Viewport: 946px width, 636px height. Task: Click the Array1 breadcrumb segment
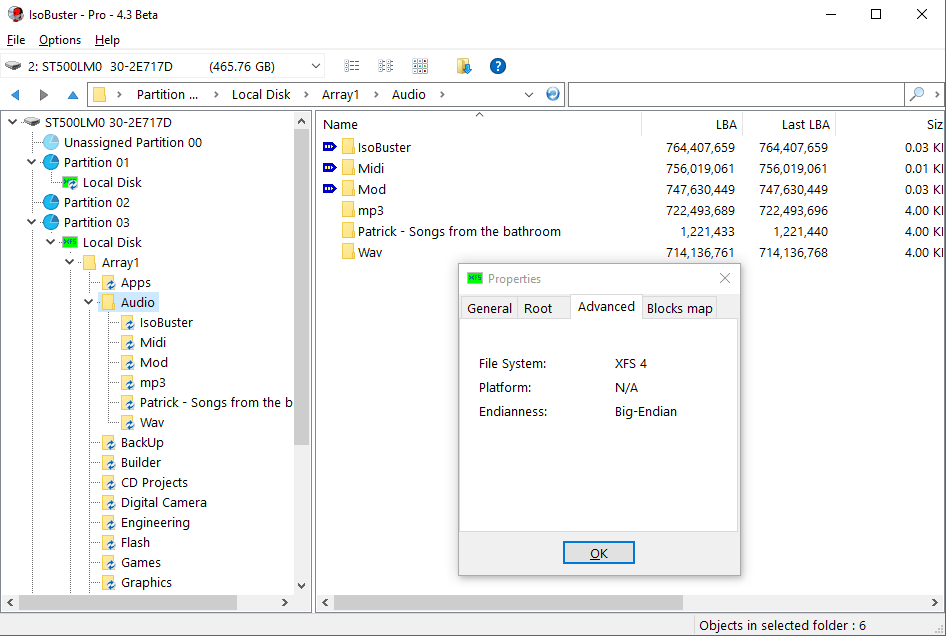[340, 95]
